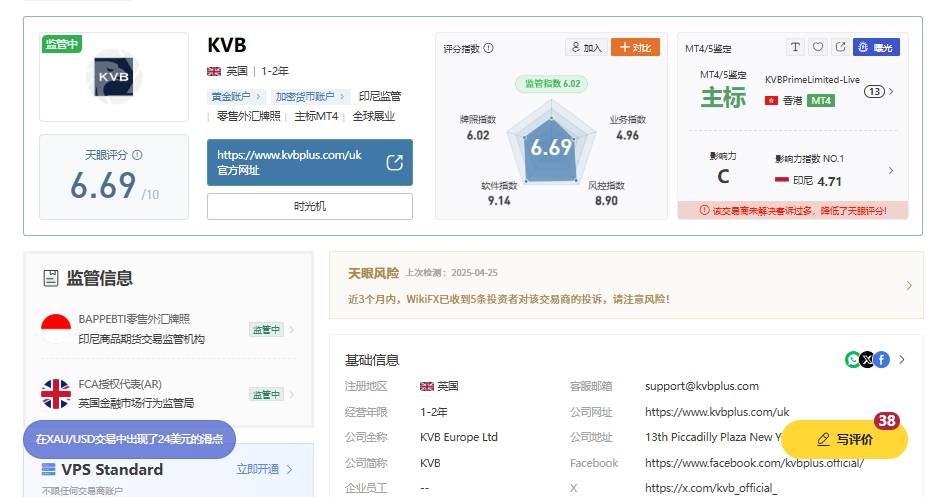Open the official website kvbplus.com/uk button
945x497 pixels.
[310, 163]
